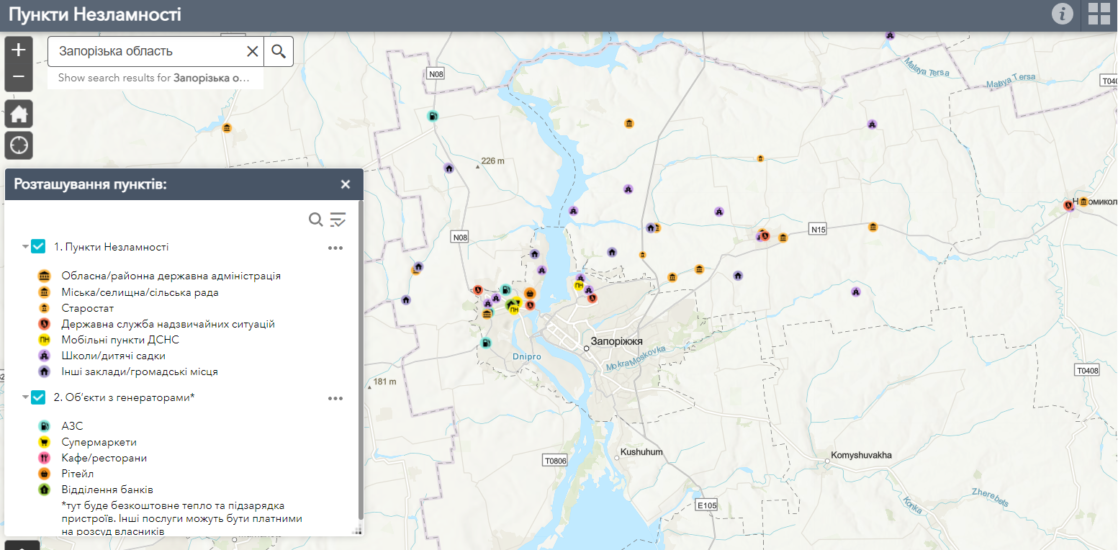Zoom in on the map

pos(18,50)
